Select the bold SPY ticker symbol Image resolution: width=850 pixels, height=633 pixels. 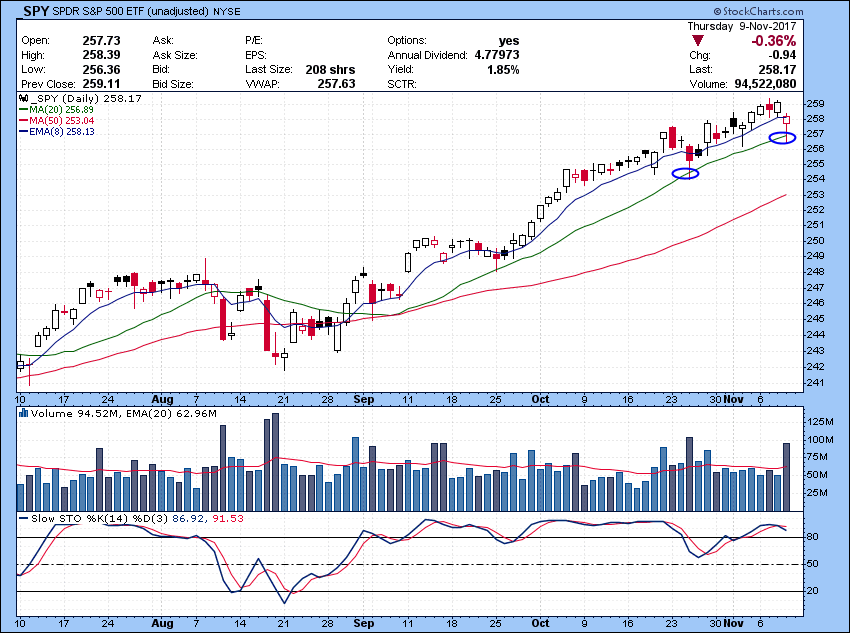click(x=36, y=11)
